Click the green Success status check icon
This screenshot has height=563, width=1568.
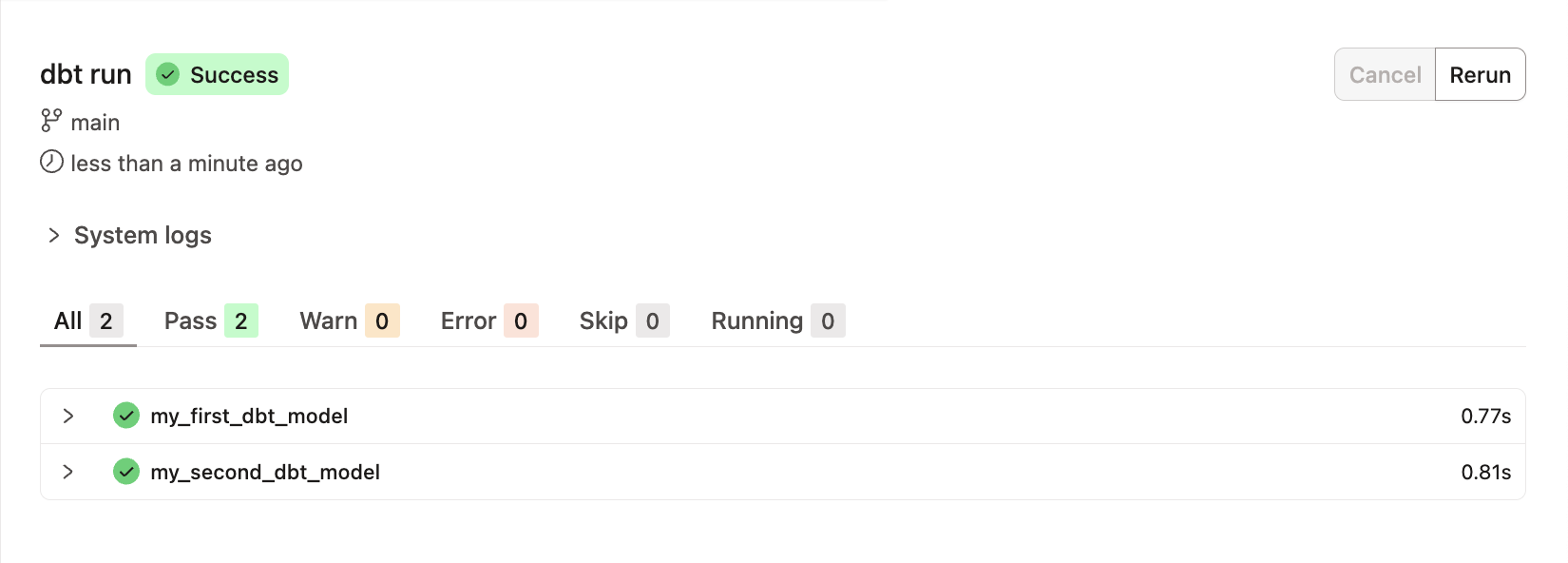(x=168, y=74)
